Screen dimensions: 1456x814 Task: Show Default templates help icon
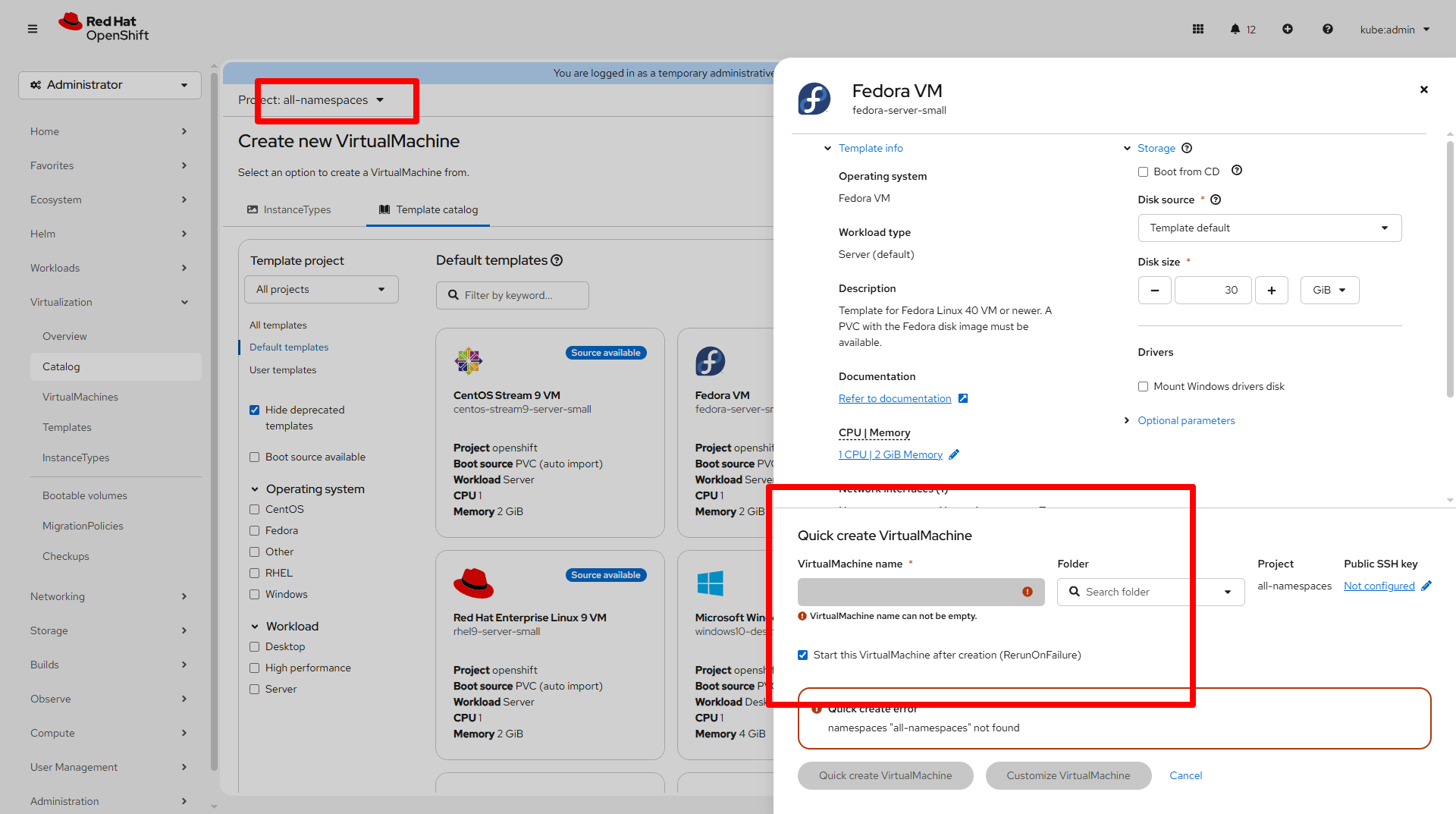tap(557, 260)
